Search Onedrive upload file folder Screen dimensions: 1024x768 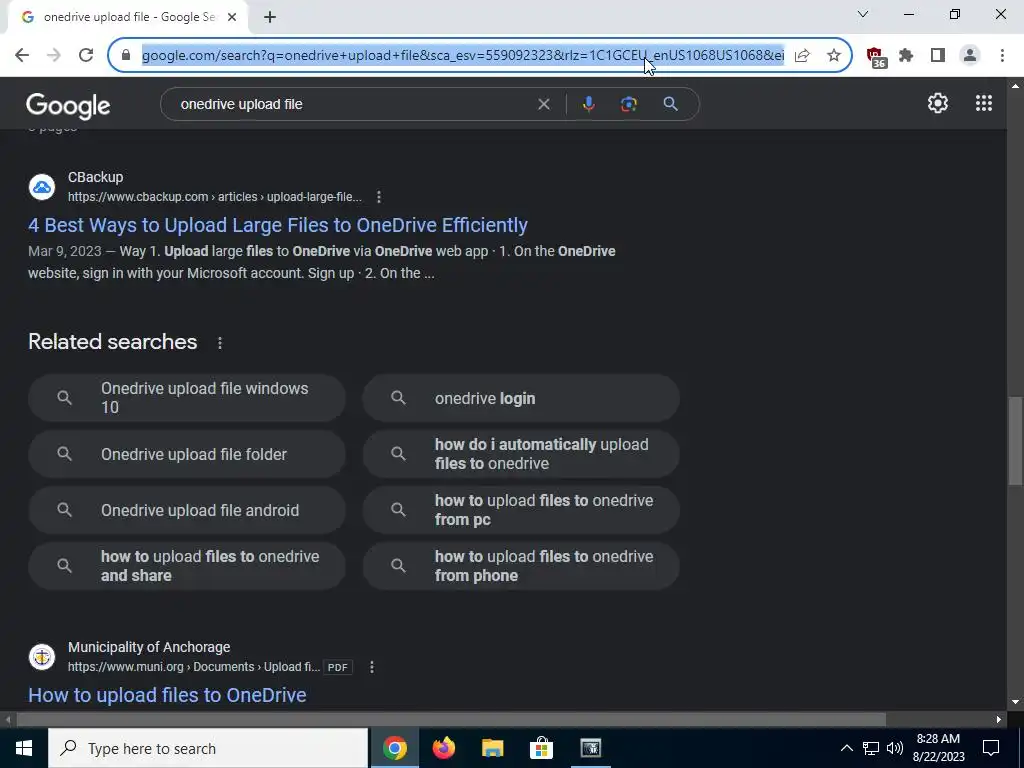pyautogui.click(x=187, y=454)
